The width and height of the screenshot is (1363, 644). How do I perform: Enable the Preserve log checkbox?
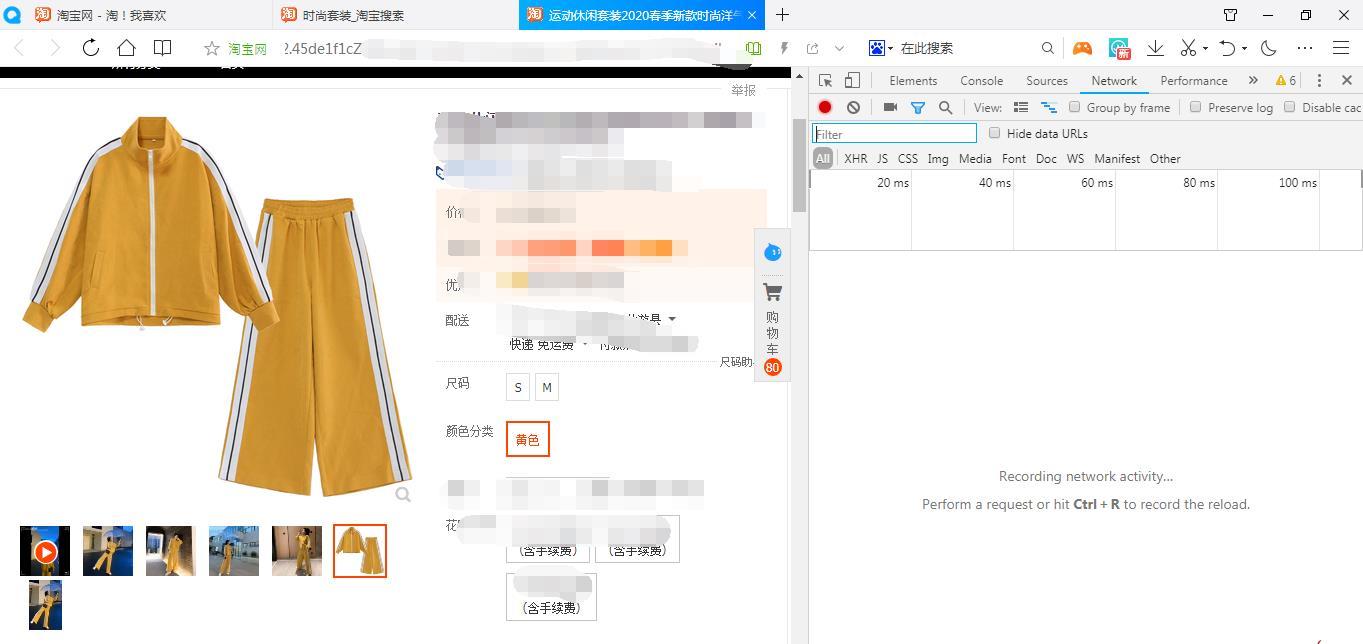click(x=1195, y=107)
